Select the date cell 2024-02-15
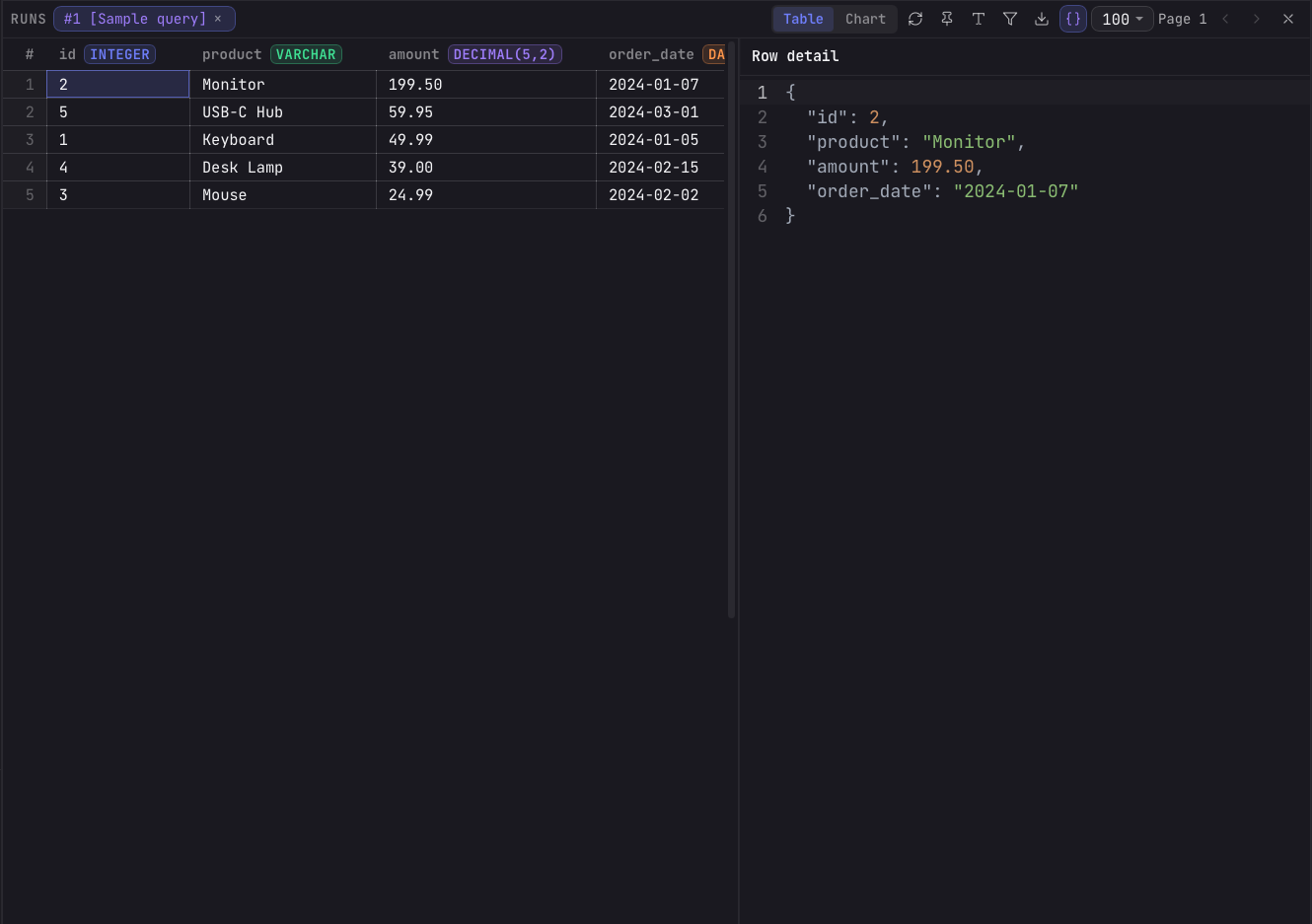This screenshot has width=1312, height=924. click(661, 168)
